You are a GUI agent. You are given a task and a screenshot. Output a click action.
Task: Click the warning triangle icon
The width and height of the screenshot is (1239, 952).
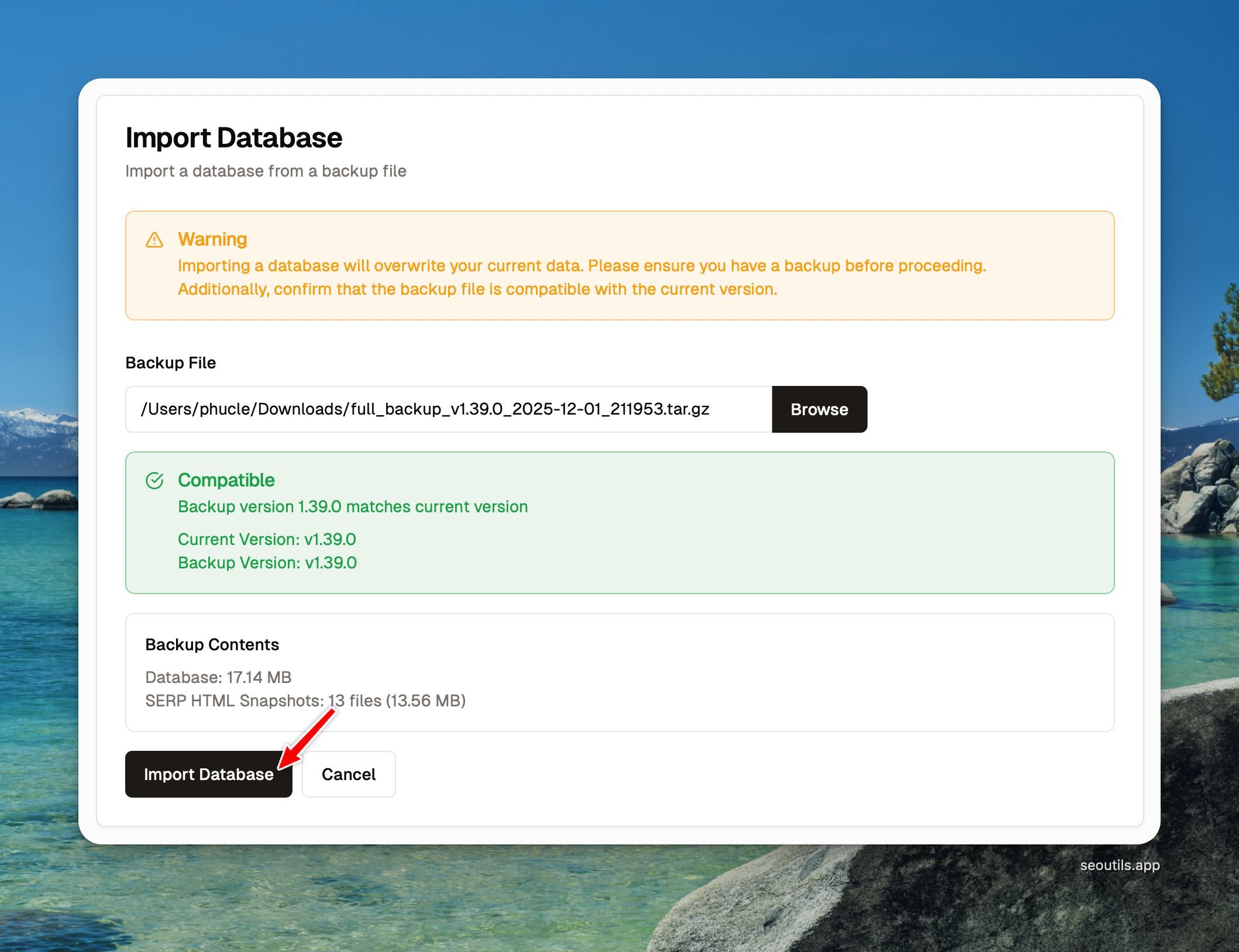[154, 240]
